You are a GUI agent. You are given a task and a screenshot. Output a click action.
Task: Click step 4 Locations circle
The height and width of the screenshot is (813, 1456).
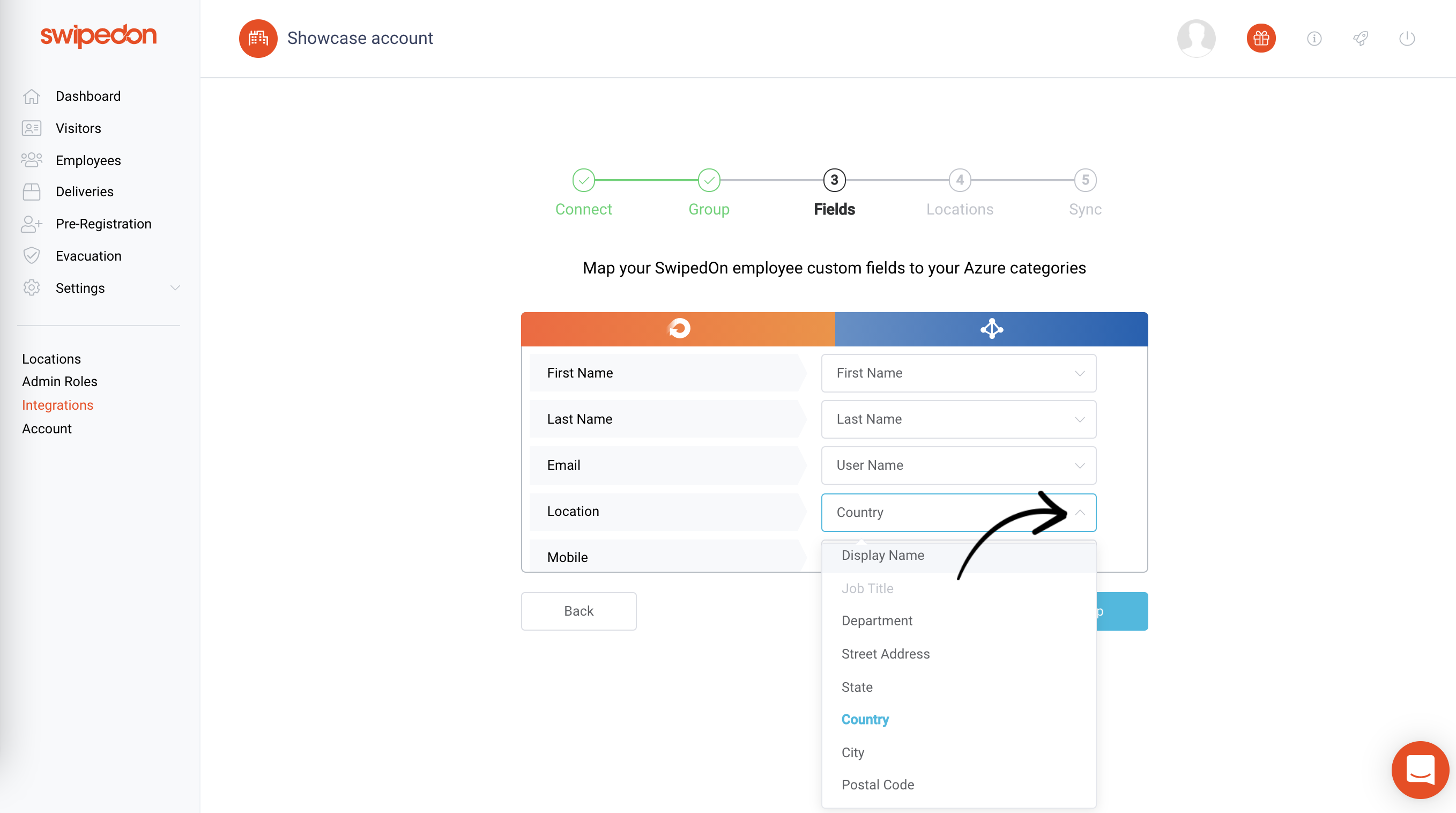960,180
